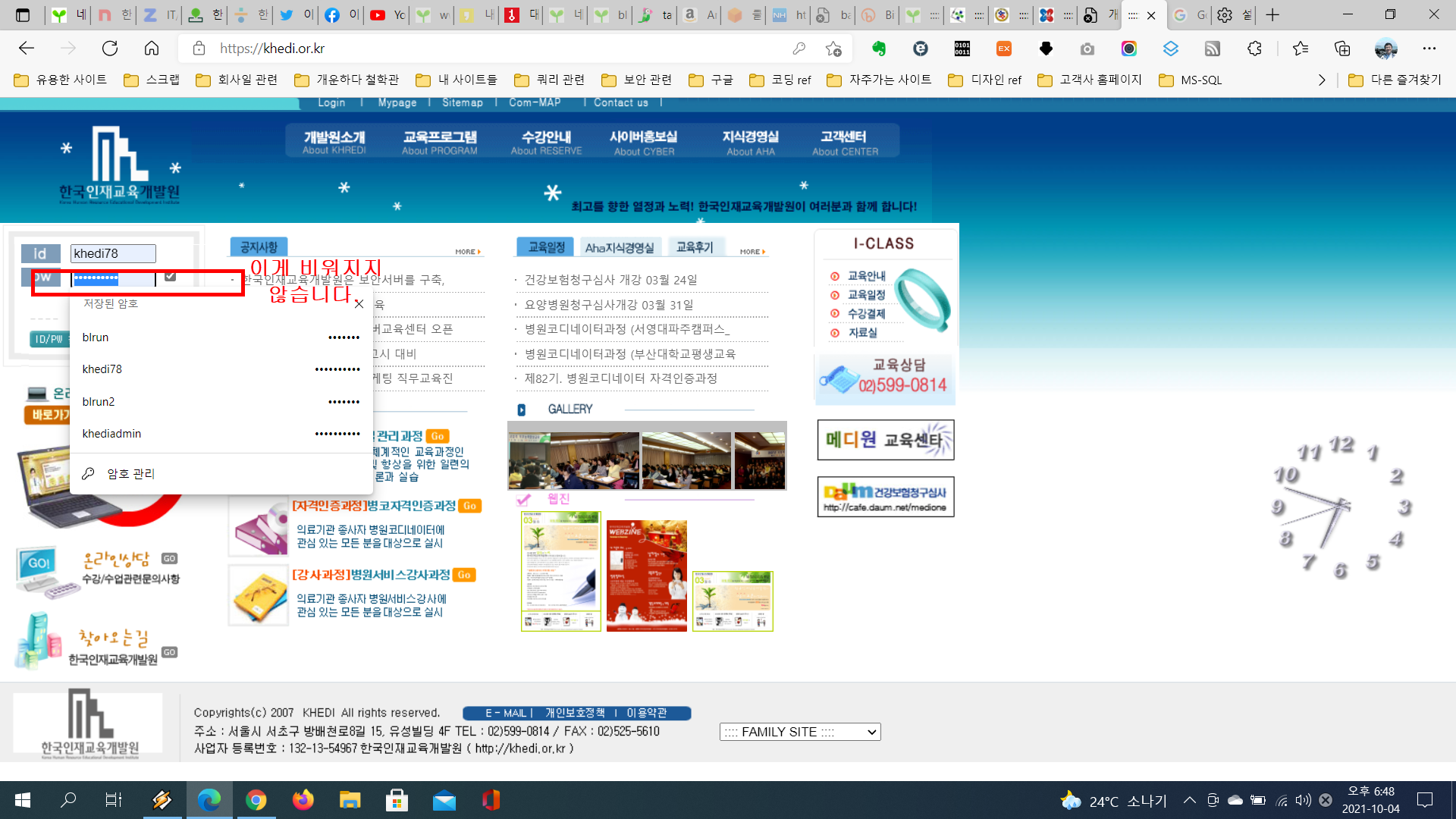Click the camera screenshot extension icon
The image size is (1456, 819).
pyautogui.click(x=1087, y=49)
